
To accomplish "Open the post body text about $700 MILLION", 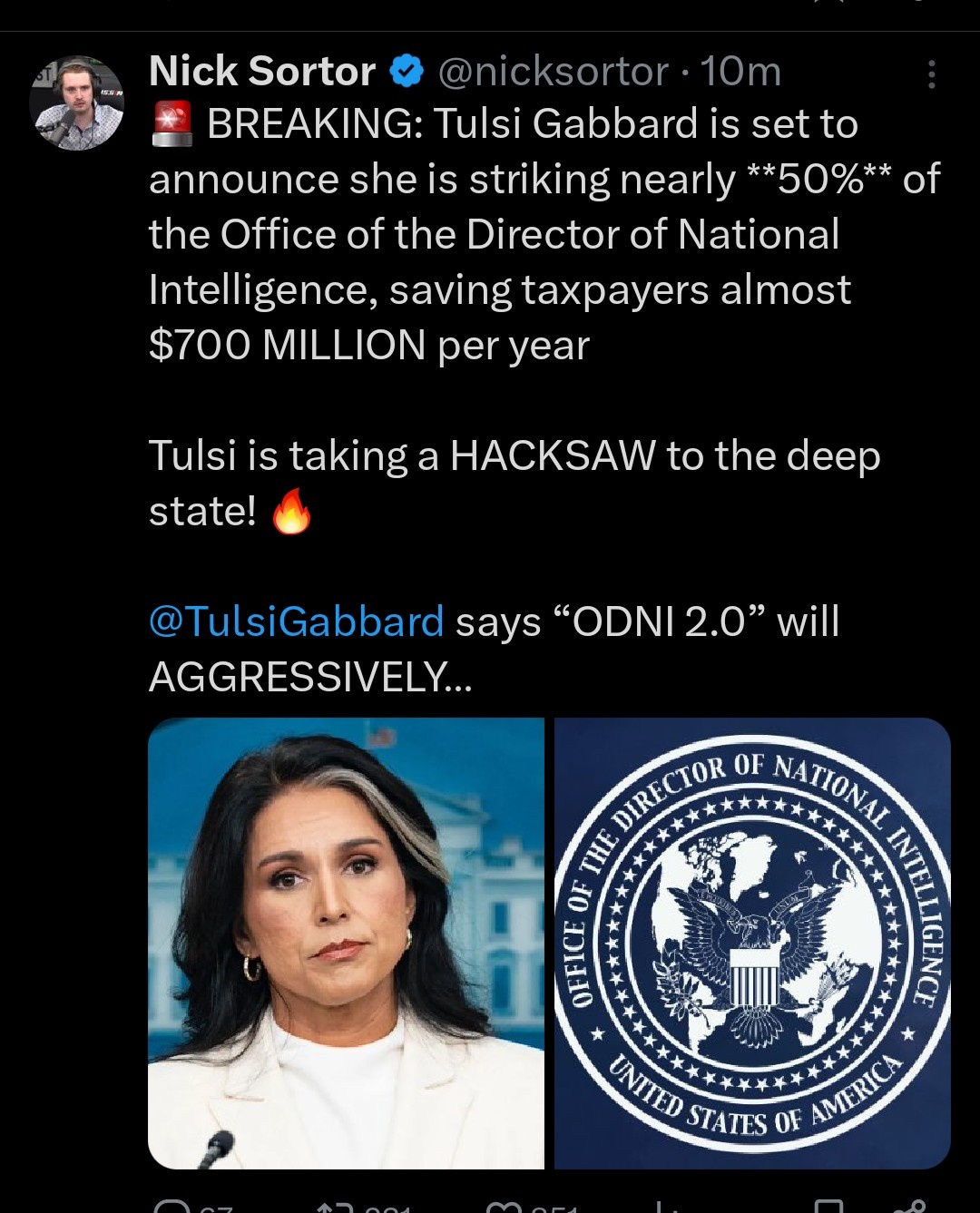I will point(544,235).
